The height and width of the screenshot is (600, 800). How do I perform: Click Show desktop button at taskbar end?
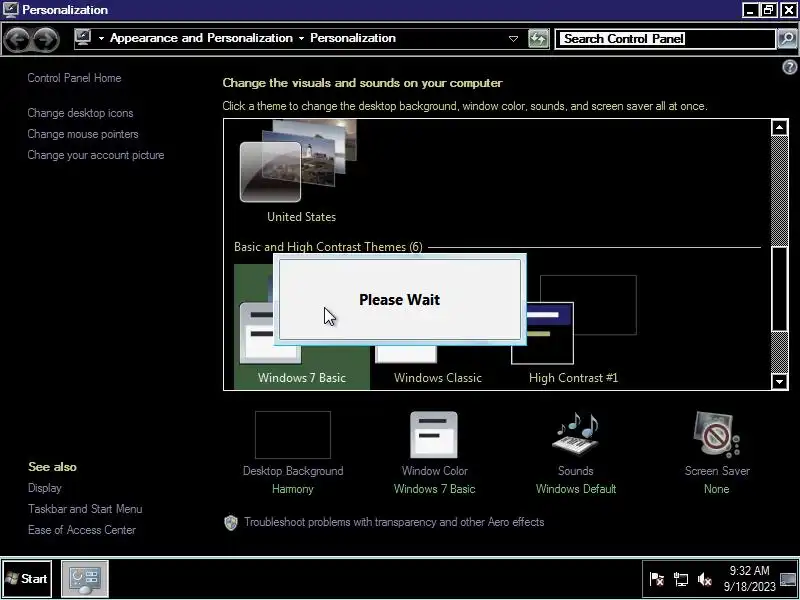(x=788, y=579)
